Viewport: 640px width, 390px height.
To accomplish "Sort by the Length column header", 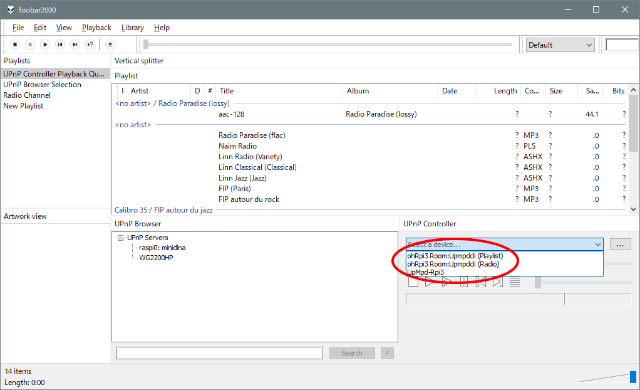I will tap(498, 91).
